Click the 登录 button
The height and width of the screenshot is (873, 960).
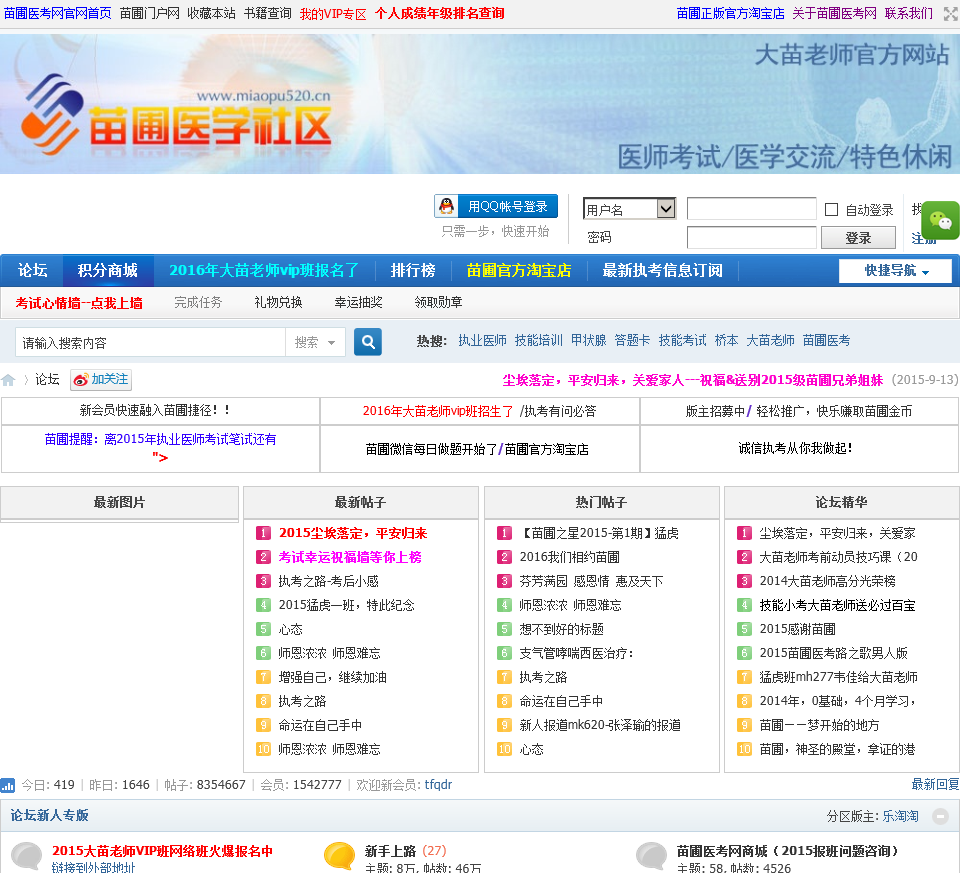[858, 238]
